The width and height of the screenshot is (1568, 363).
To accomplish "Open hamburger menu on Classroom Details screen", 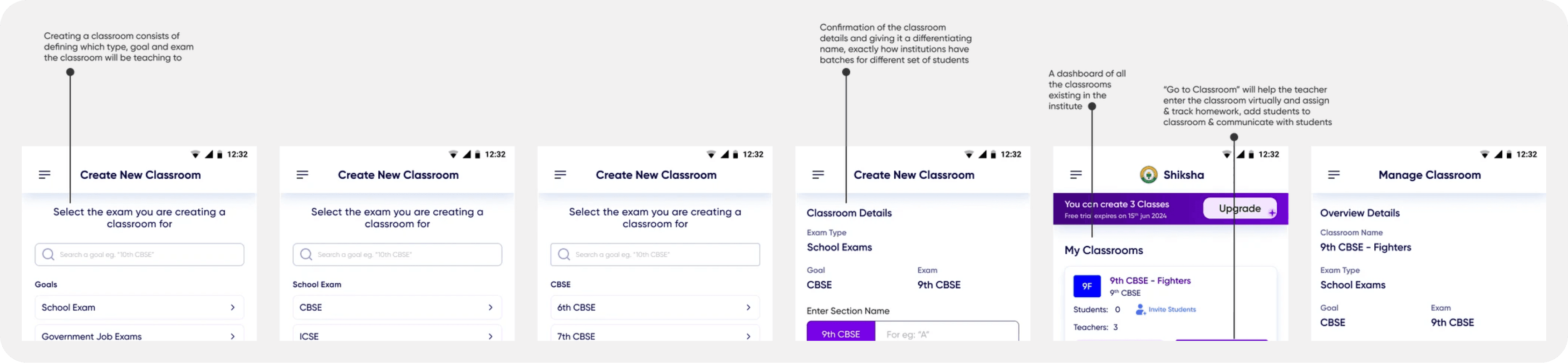I will [818, 175].
